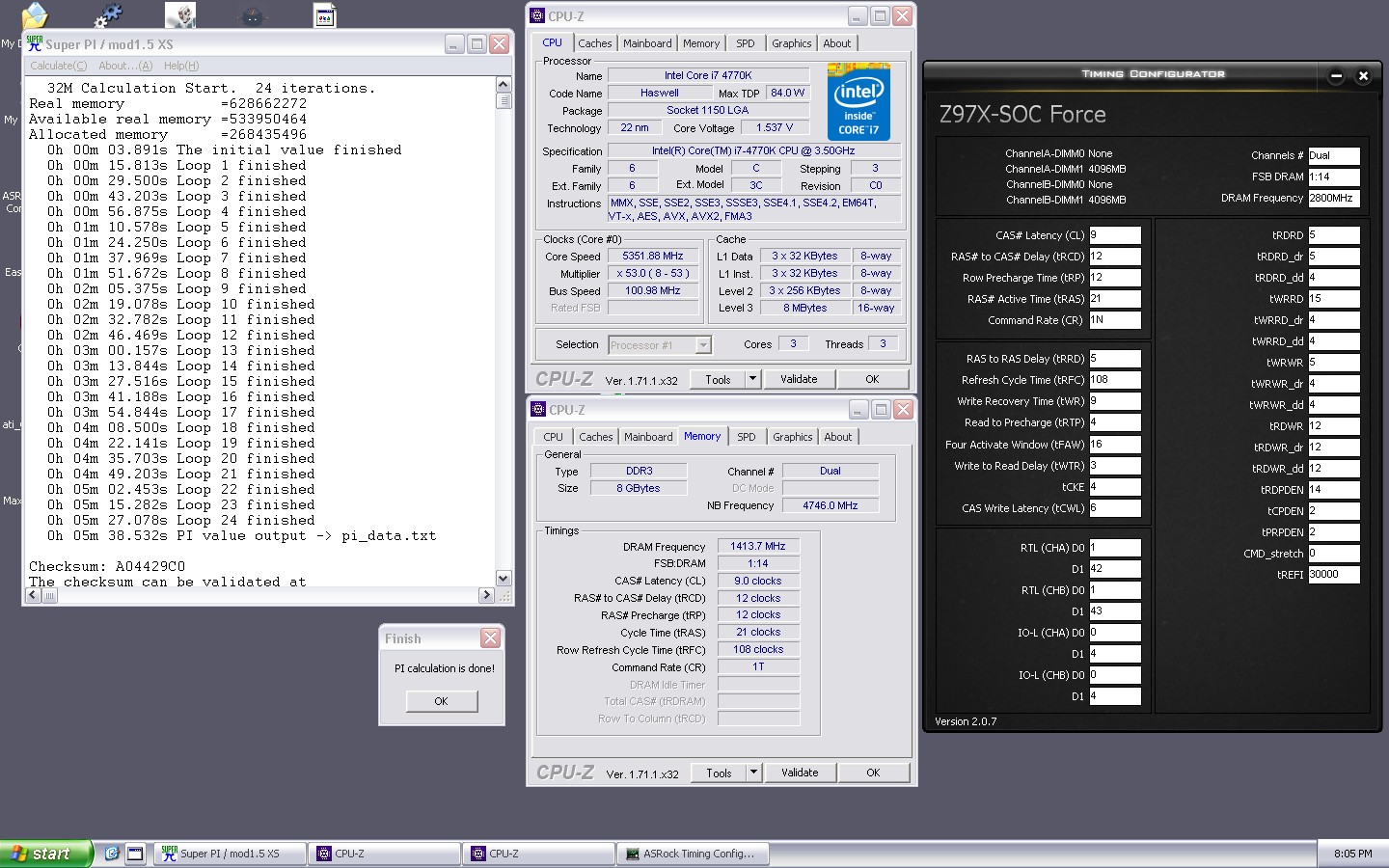Click the CMD_stretch value field
Viewport: 1389px width, 868px height.
[1334, 554]
